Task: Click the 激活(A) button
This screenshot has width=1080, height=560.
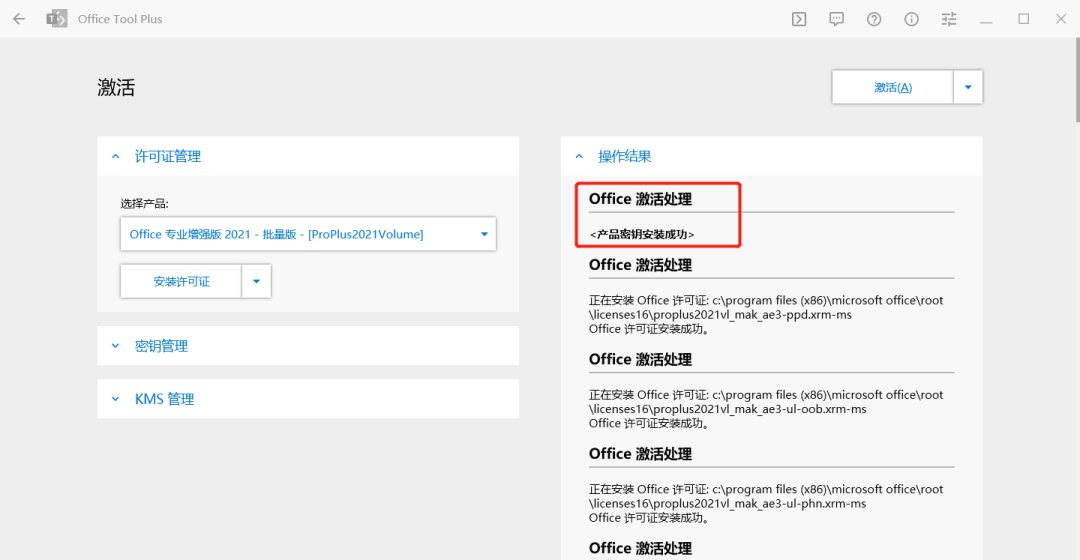Action: (893, 87)
